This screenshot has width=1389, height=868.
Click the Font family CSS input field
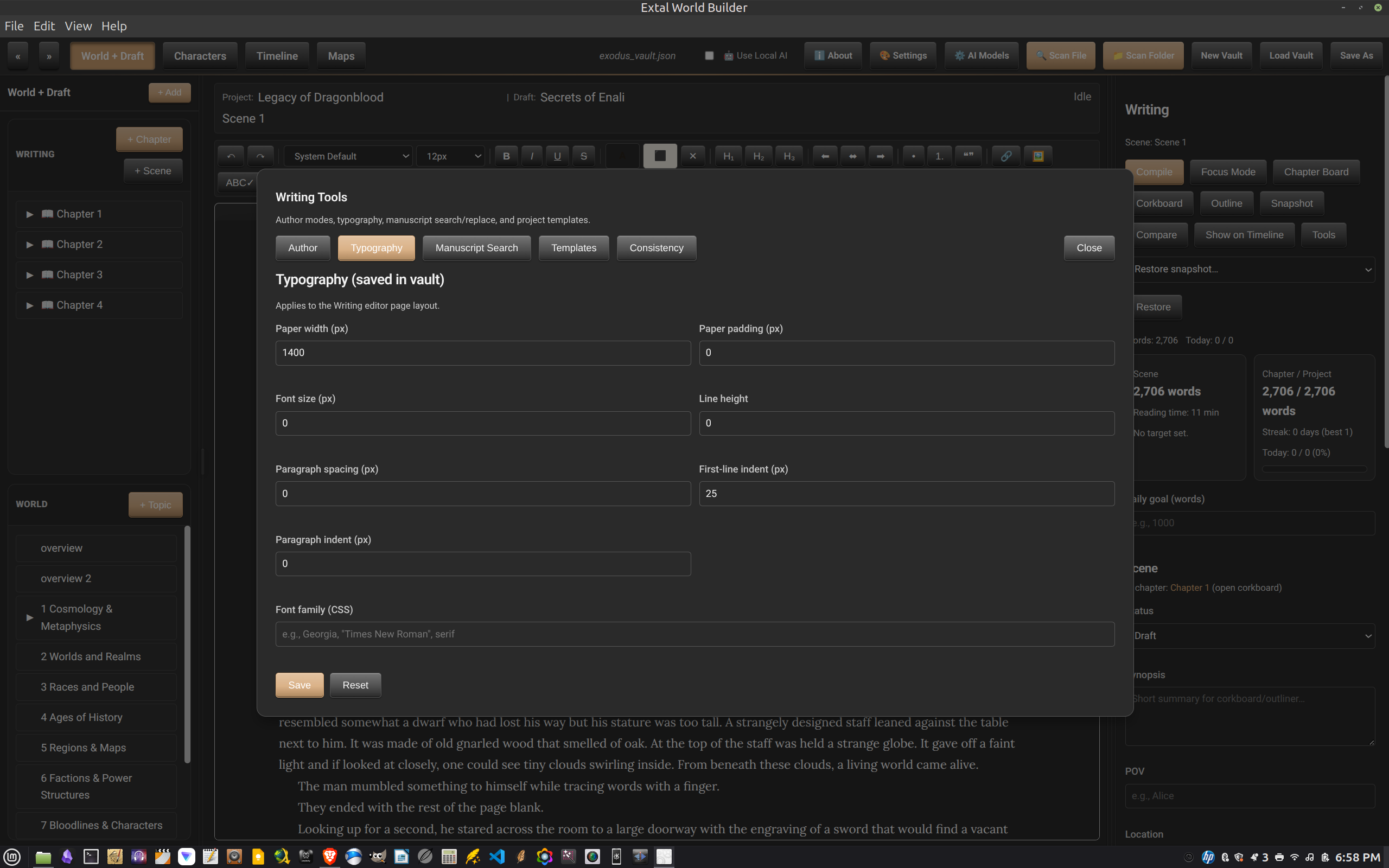[694, 634]
